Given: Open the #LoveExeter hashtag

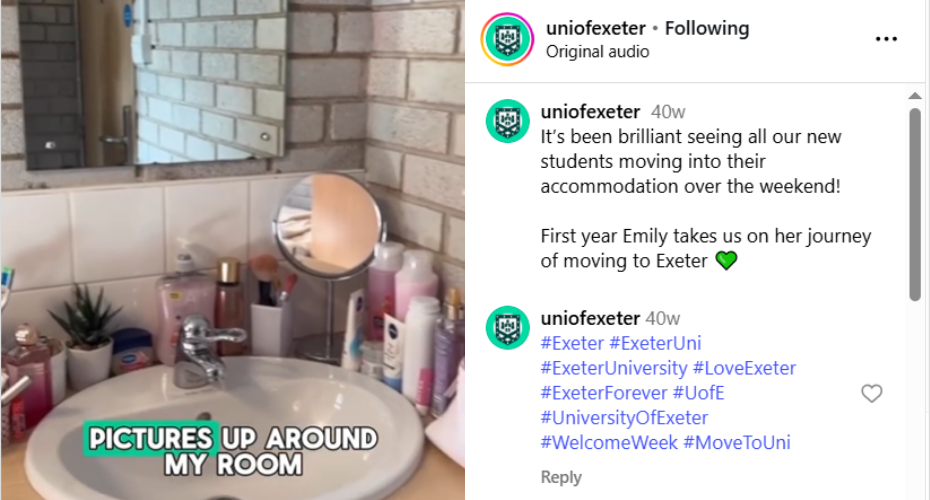Looking at the screenshot, I should click(744, 368).
